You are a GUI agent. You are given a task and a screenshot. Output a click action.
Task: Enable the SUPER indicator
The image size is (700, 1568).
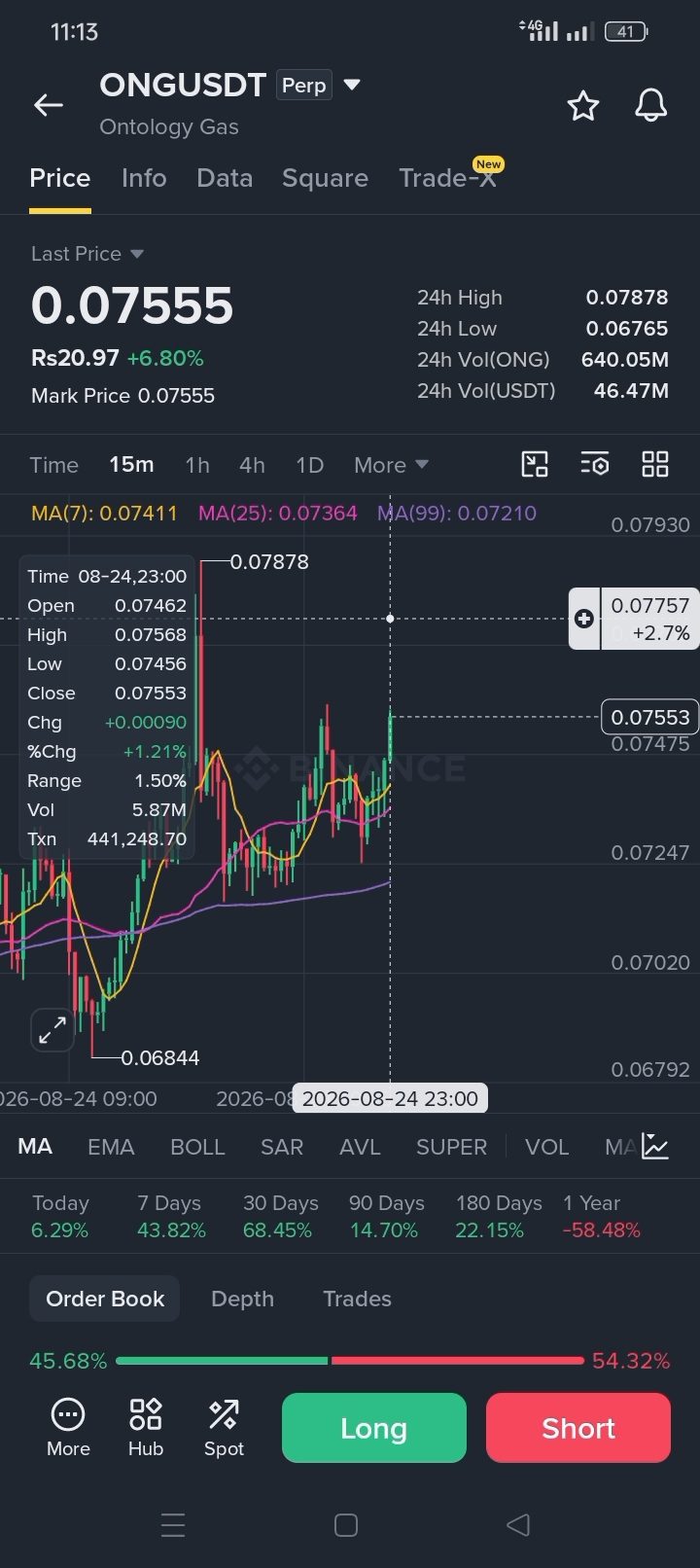[451, 1147]
